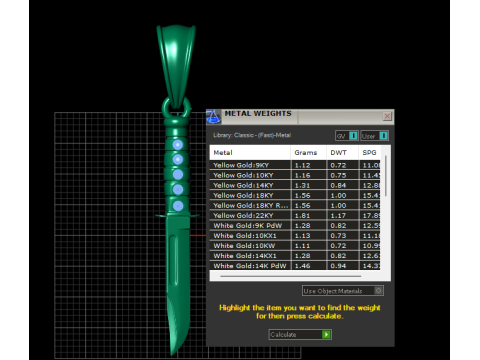480x360 pixels.
Task: Click the 1.11 grams cell
Action: [308, 246]
